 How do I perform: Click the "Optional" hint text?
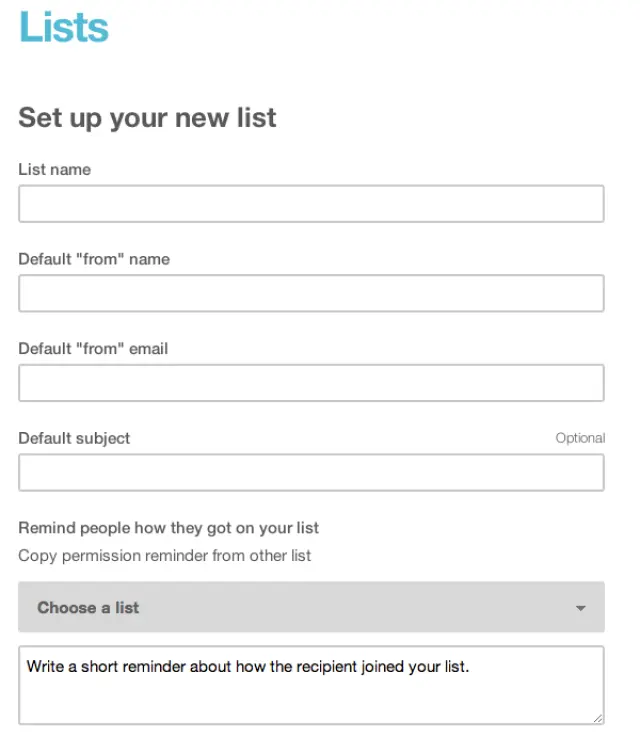point(580,438)
